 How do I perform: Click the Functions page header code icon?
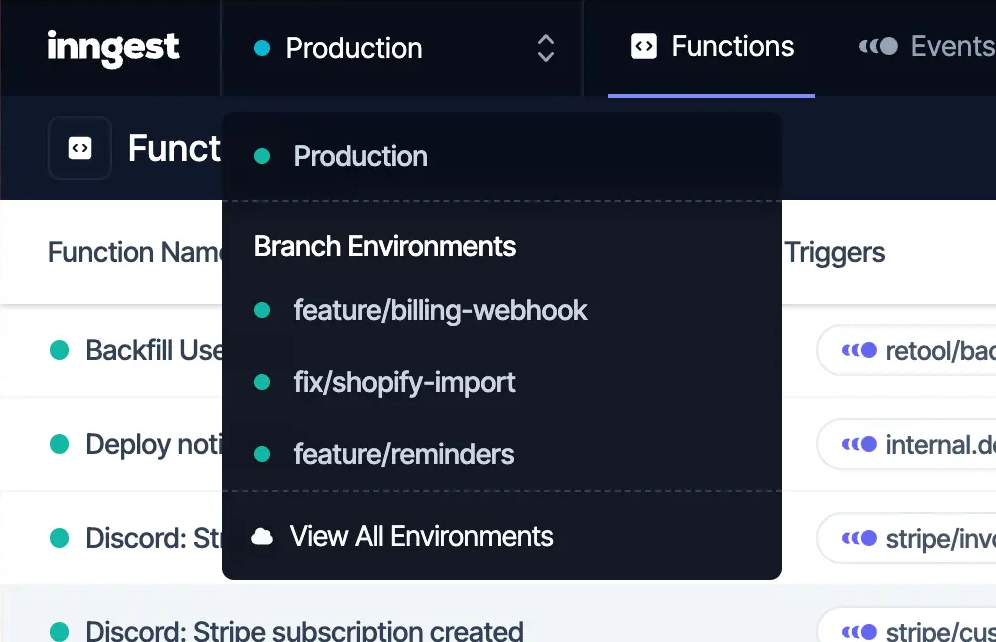point(80,148)
